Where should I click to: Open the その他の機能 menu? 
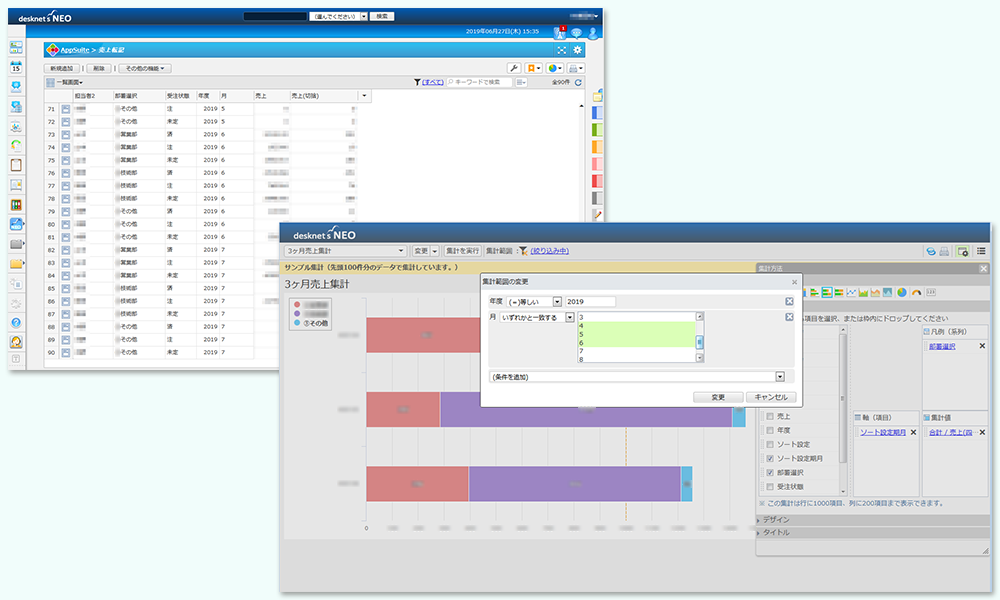click(145, 68)
